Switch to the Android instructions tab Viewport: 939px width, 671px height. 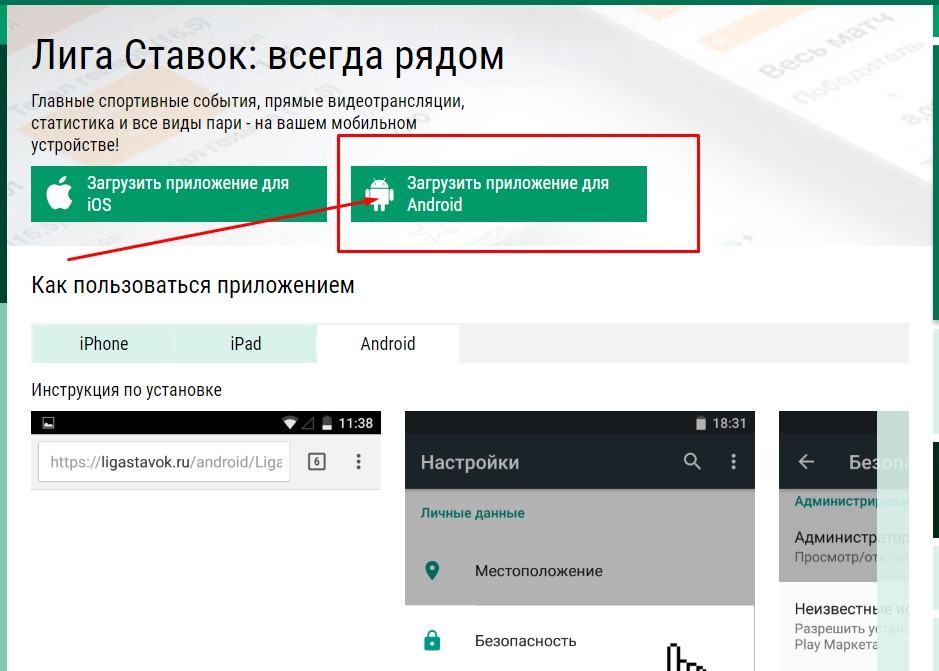click(x=388, y=343)
